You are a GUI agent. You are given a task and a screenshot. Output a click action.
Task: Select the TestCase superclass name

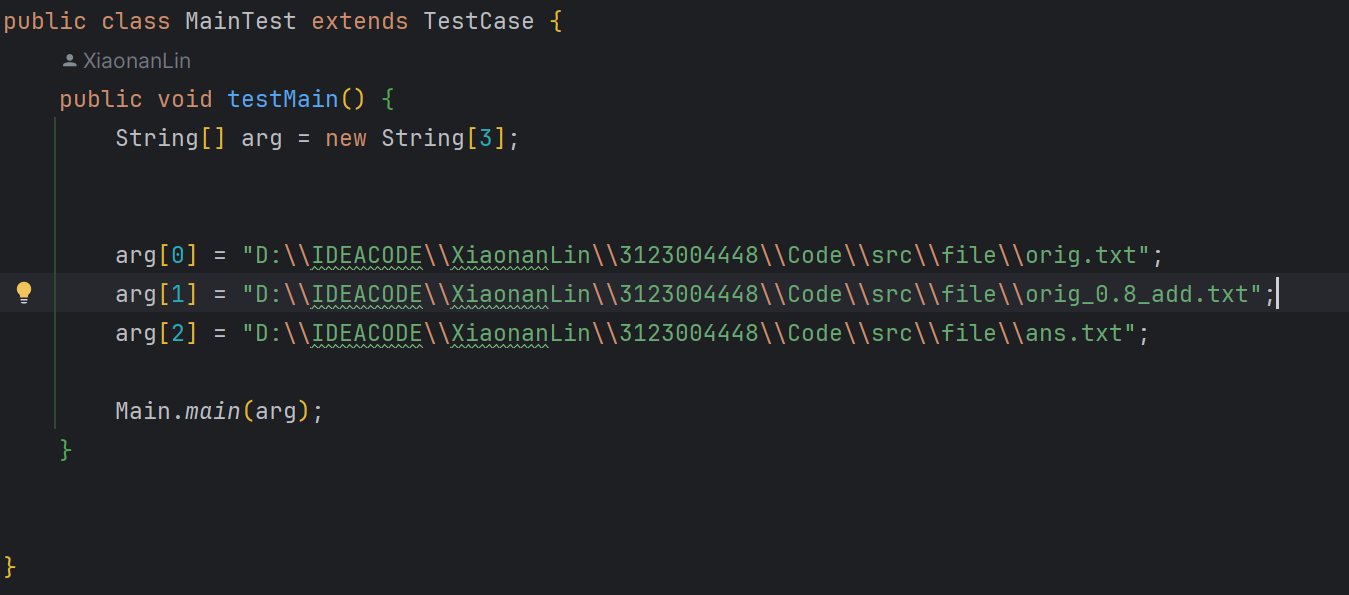coord(479,22)
